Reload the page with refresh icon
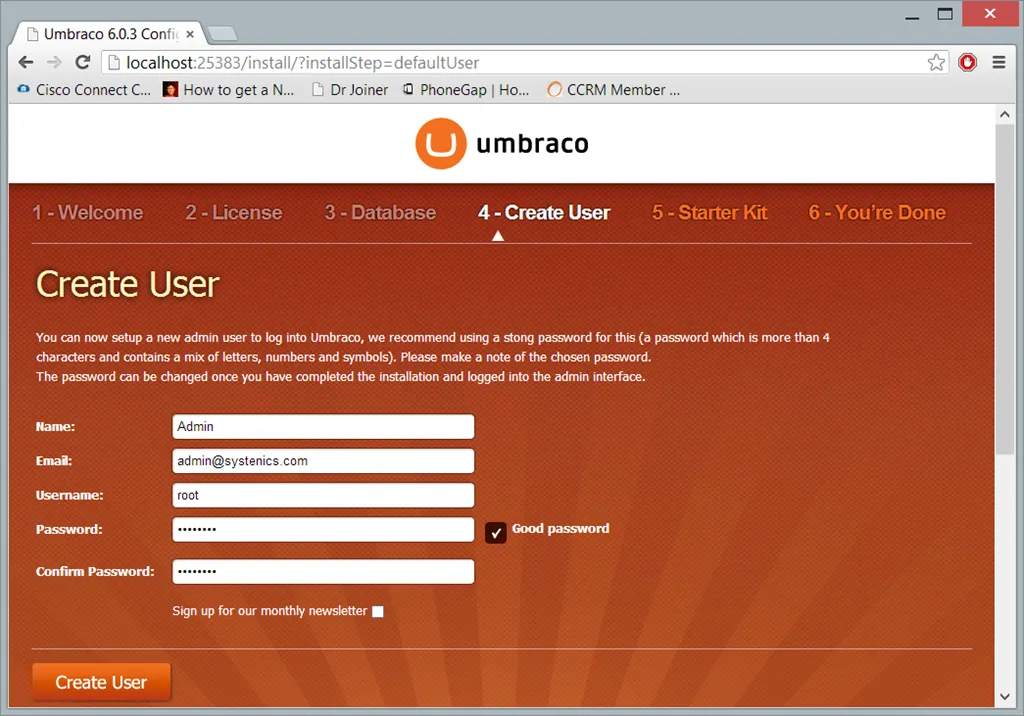This screenshot has height=716, width=1024. (x=83, y=62)
